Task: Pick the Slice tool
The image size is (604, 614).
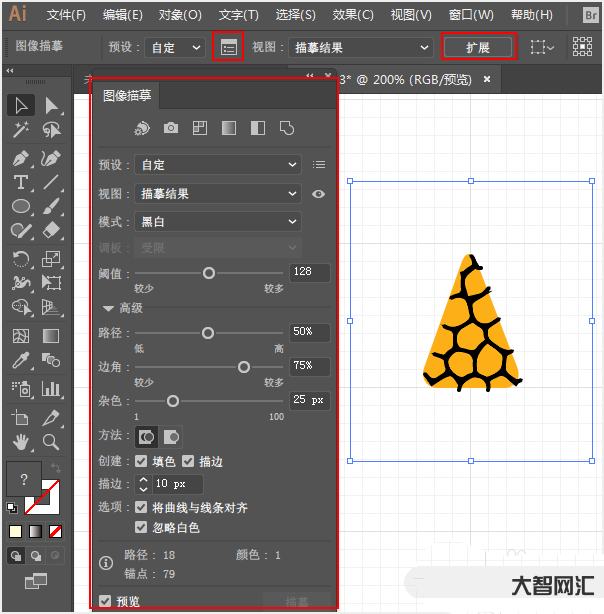Action: [x=51, y=417]
